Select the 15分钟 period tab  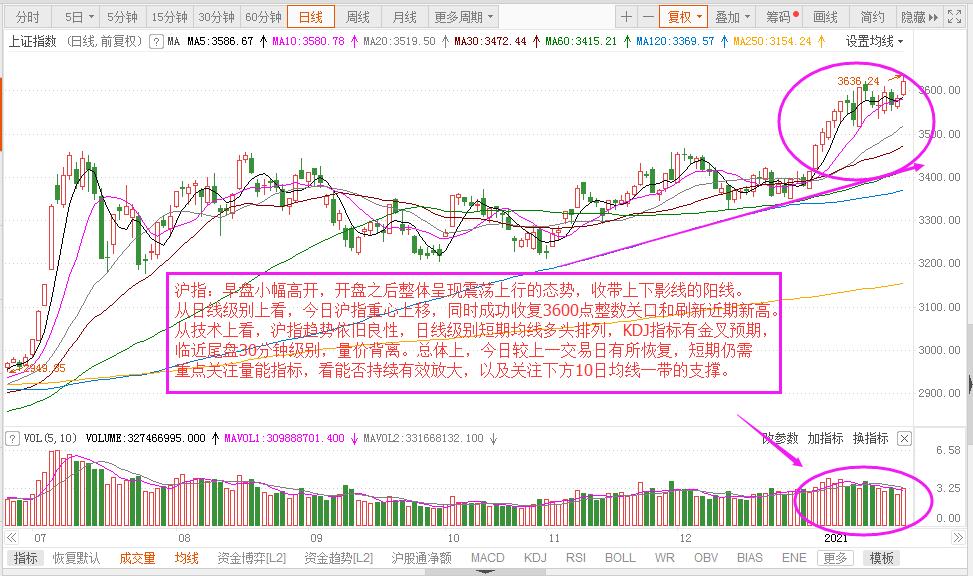(x=169, y=17)
